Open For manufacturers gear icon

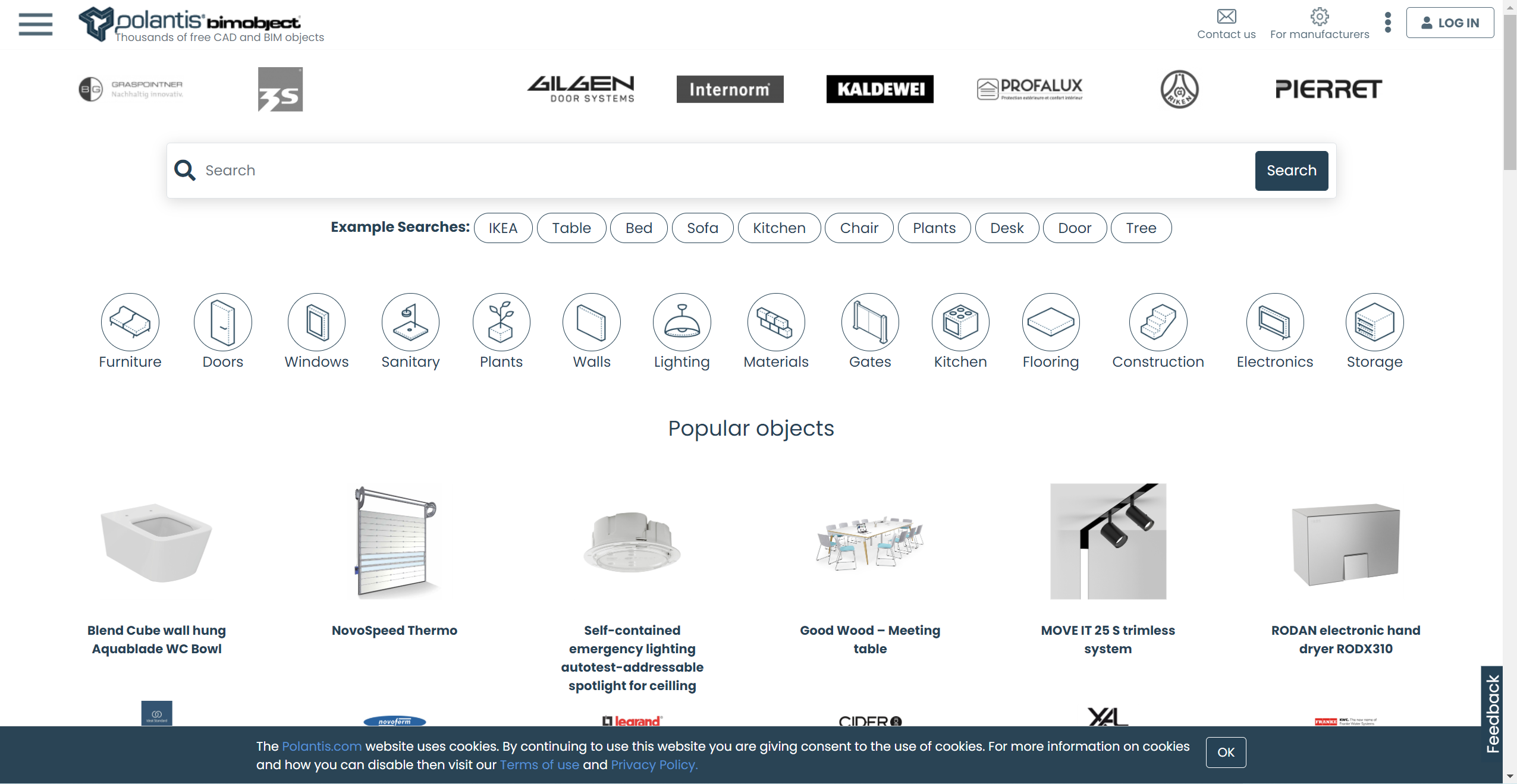coord(1320,16)
